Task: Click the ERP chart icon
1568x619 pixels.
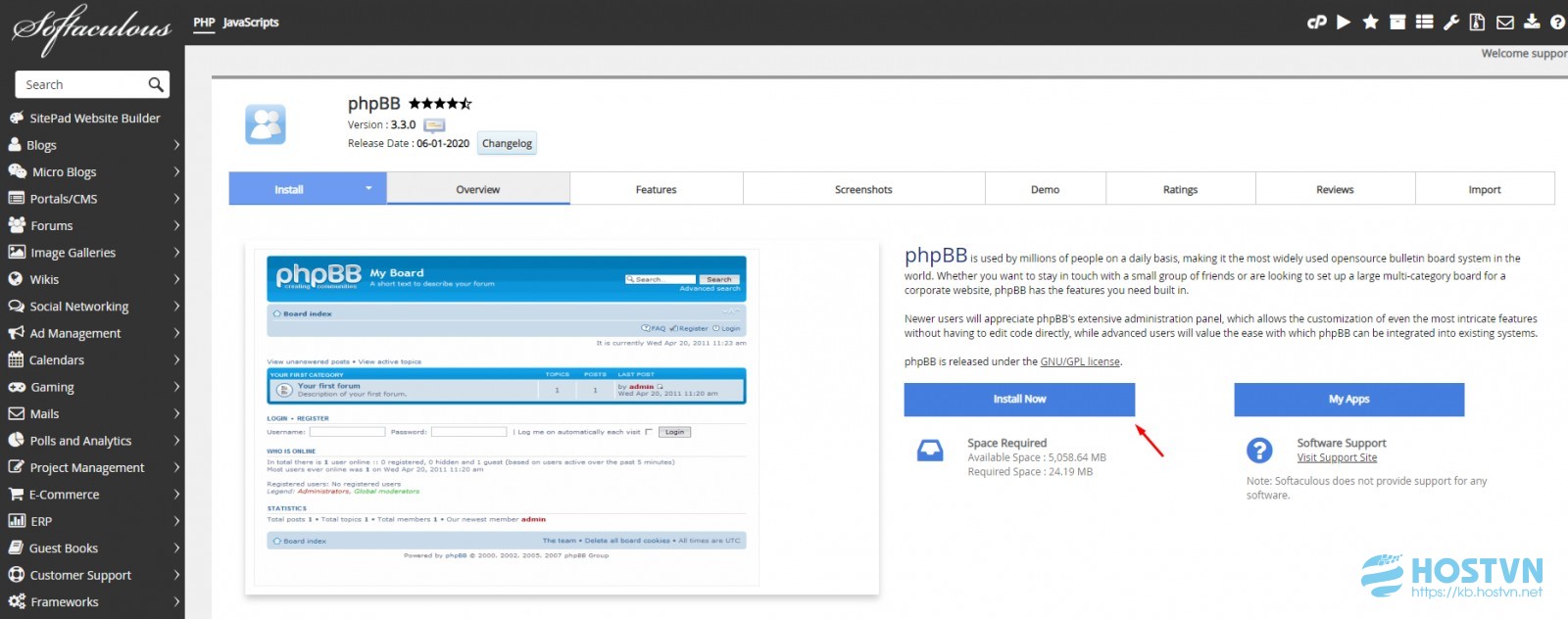Action: click(17, 521)
